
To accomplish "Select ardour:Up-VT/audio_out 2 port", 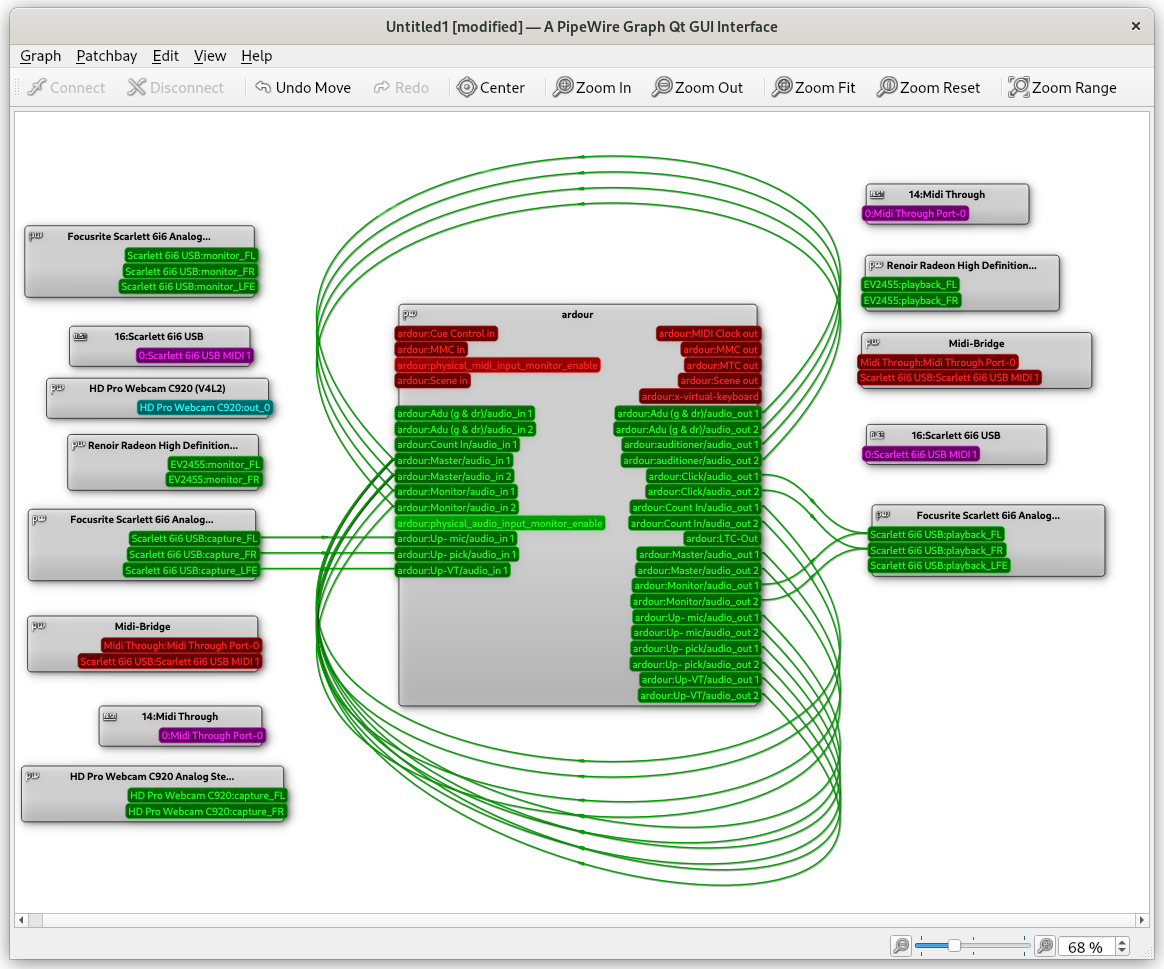I will coord(699,696).
